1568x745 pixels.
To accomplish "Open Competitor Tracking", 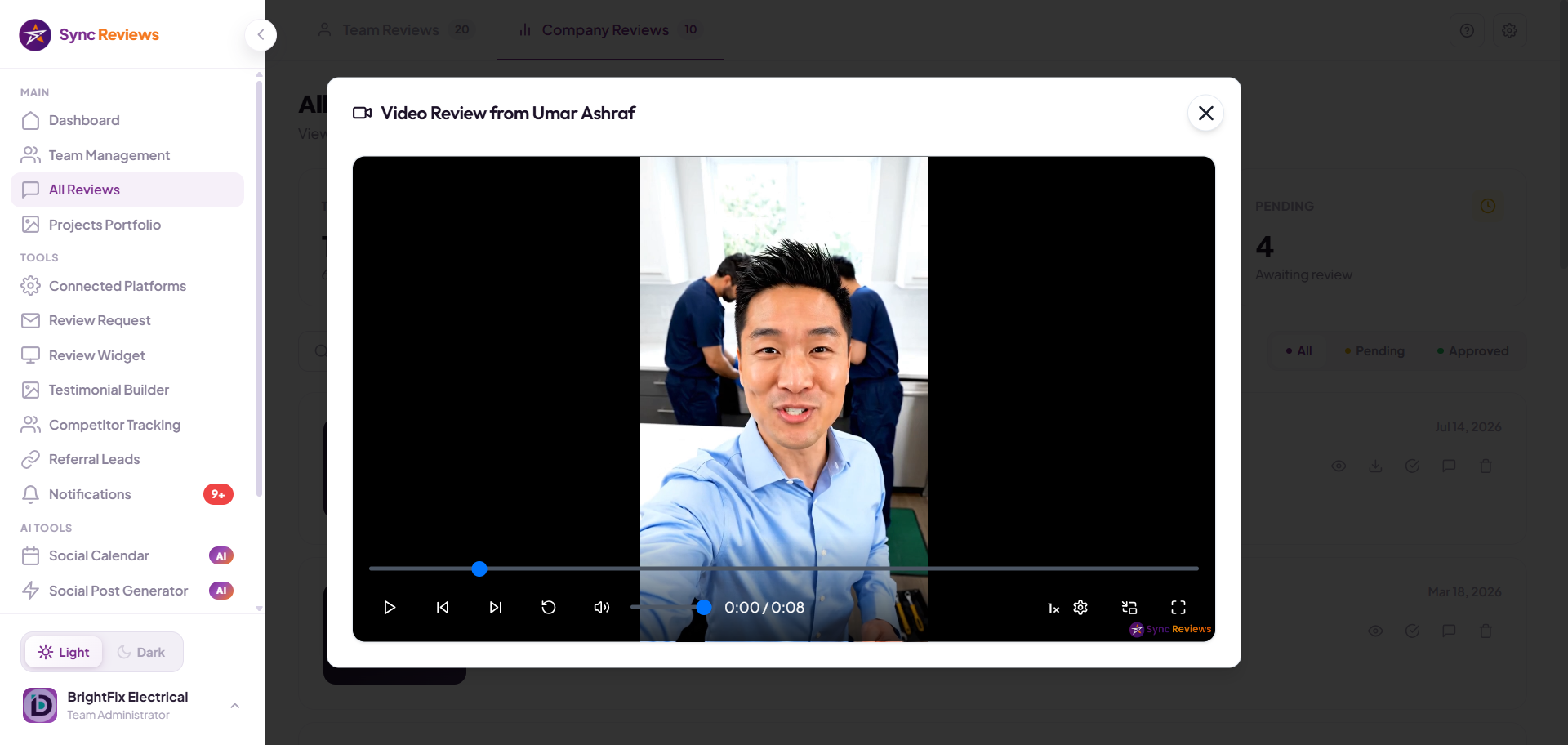I will click(x=127, y=425).
